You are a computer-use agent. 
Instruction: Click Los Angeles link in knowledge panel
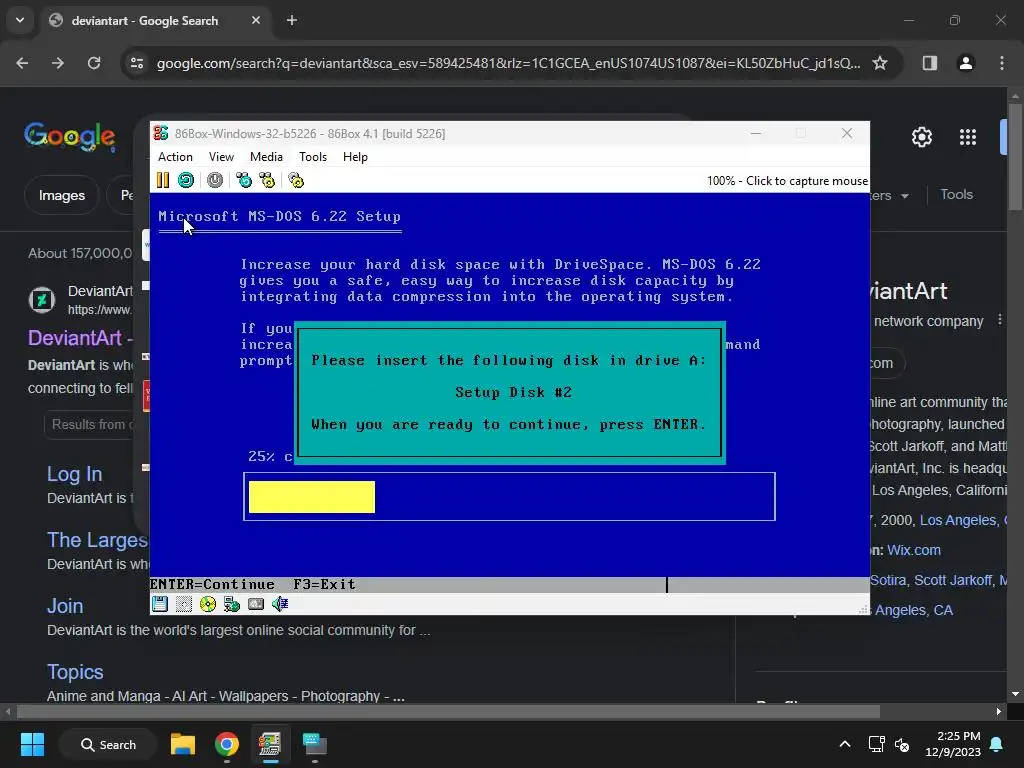959,520
